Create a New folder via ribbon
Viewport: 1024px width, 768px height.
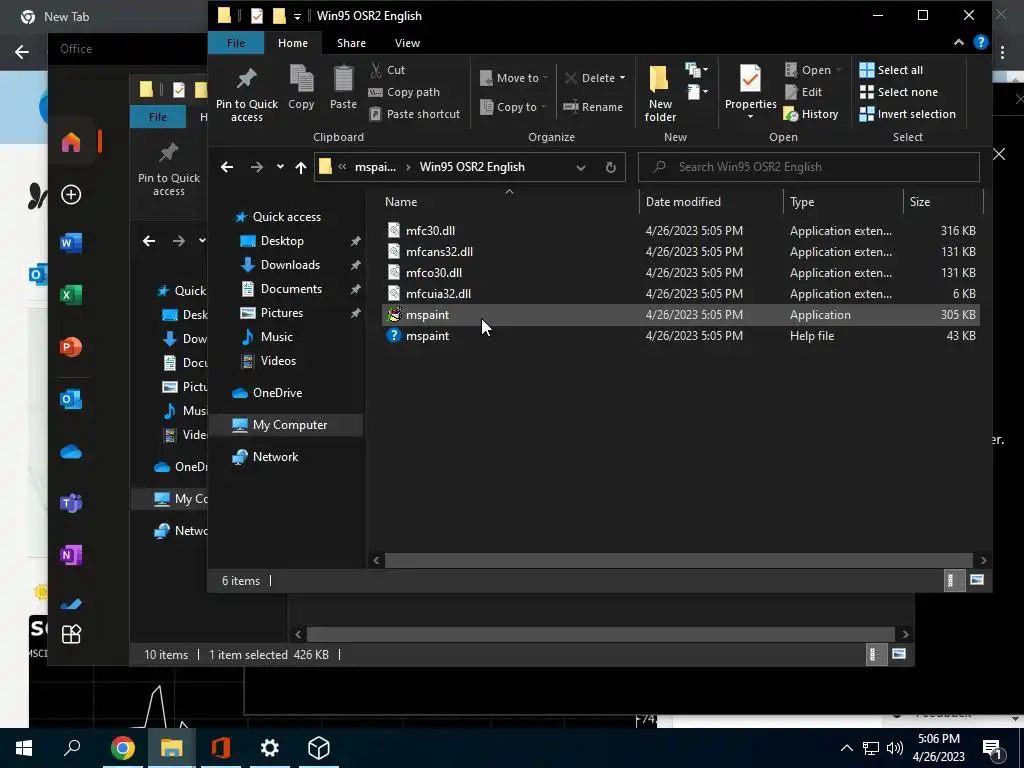[660, 93]
